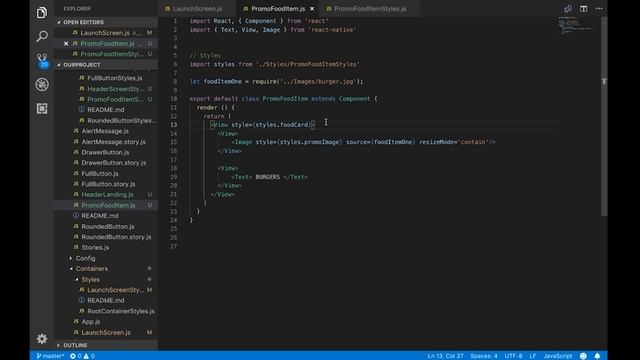Open LaunchScreenSty... file under Styles
640x360 pixels.
(106, 290)
